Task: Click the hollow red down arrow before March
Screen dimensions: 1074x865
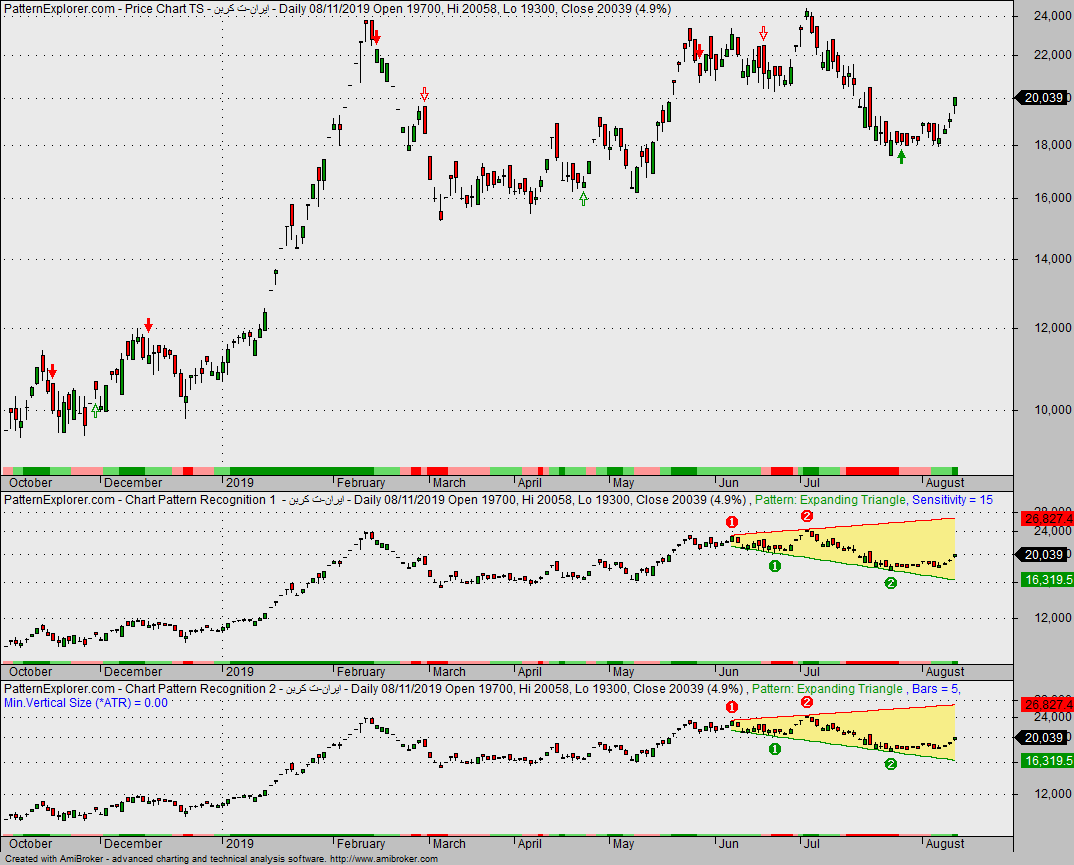Action: pyautogui.click(x=425, y=95)
